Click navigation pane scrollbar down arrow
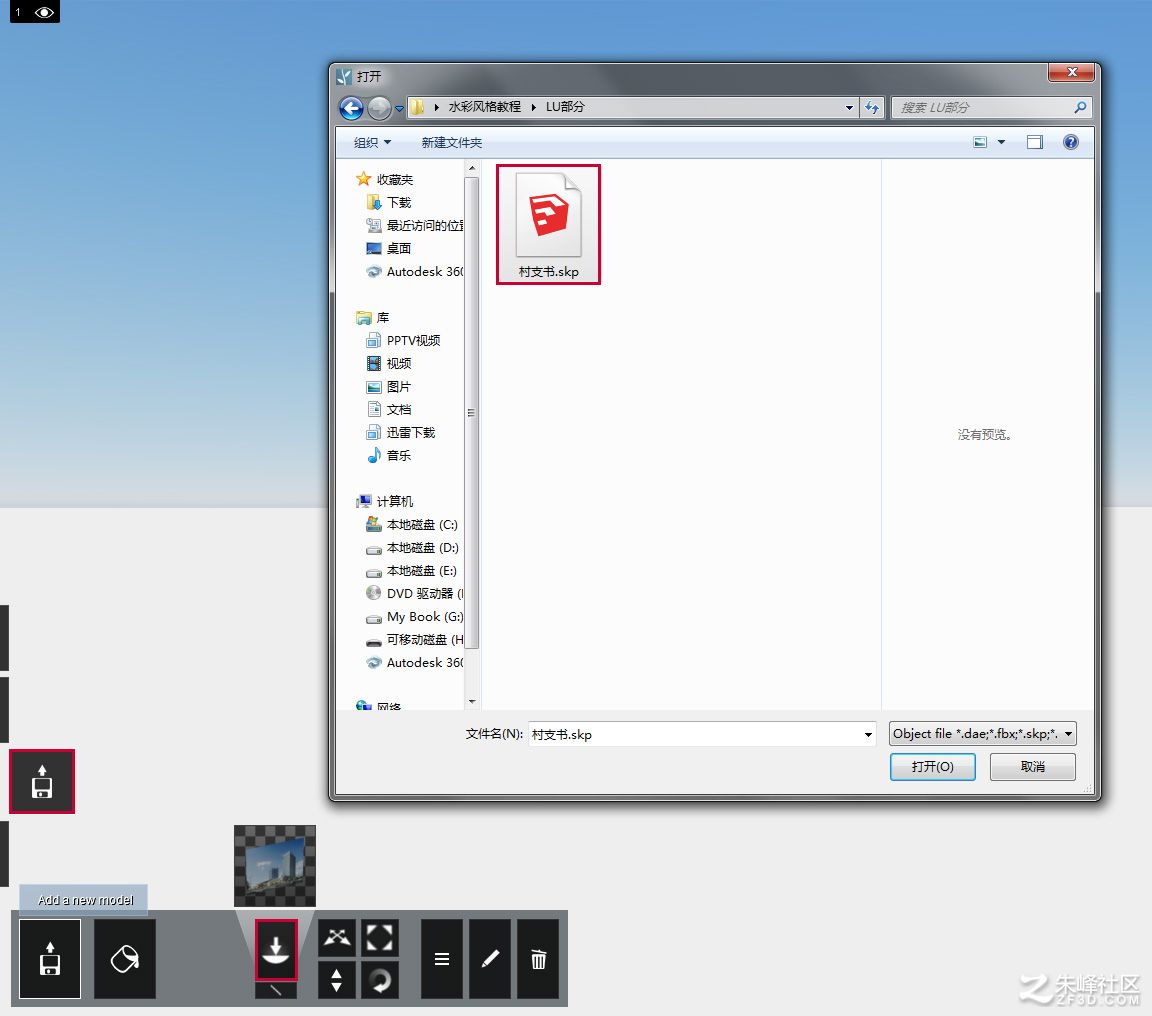Image resolution: width=1152 pixels, height=1016 pixels. pos(472,702)
